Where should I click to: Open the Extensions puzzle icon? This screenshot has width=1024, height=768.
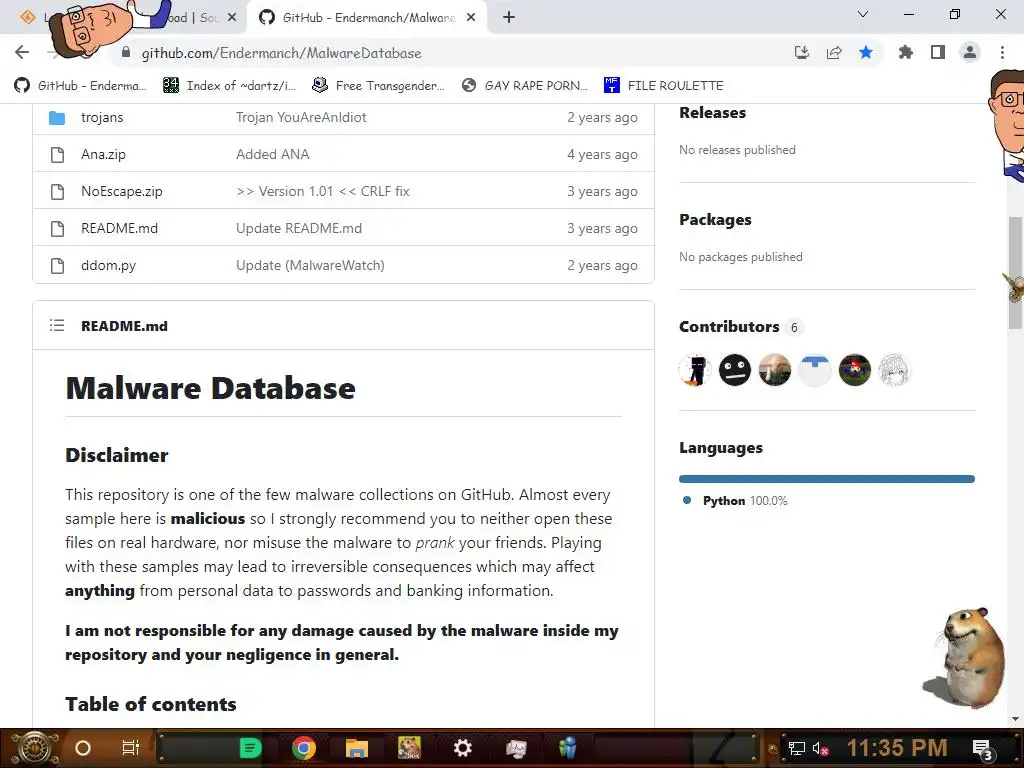pyautogui.click(x=905, y=52)
